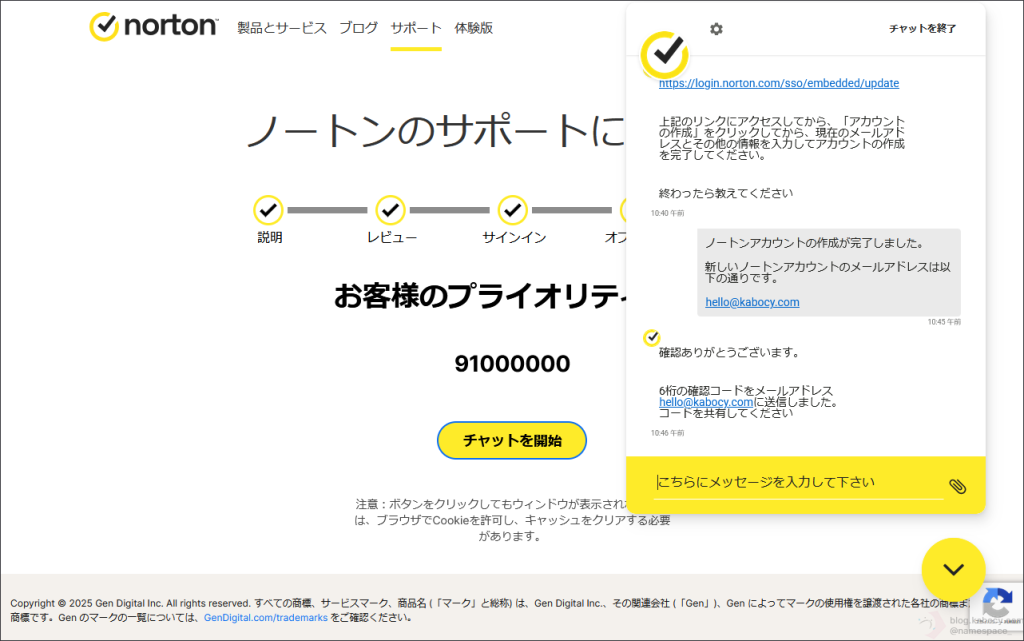1024x641 pixels.
Task: Open the GenDigital.com/trademarks footer link
Action: pos(266,618)
